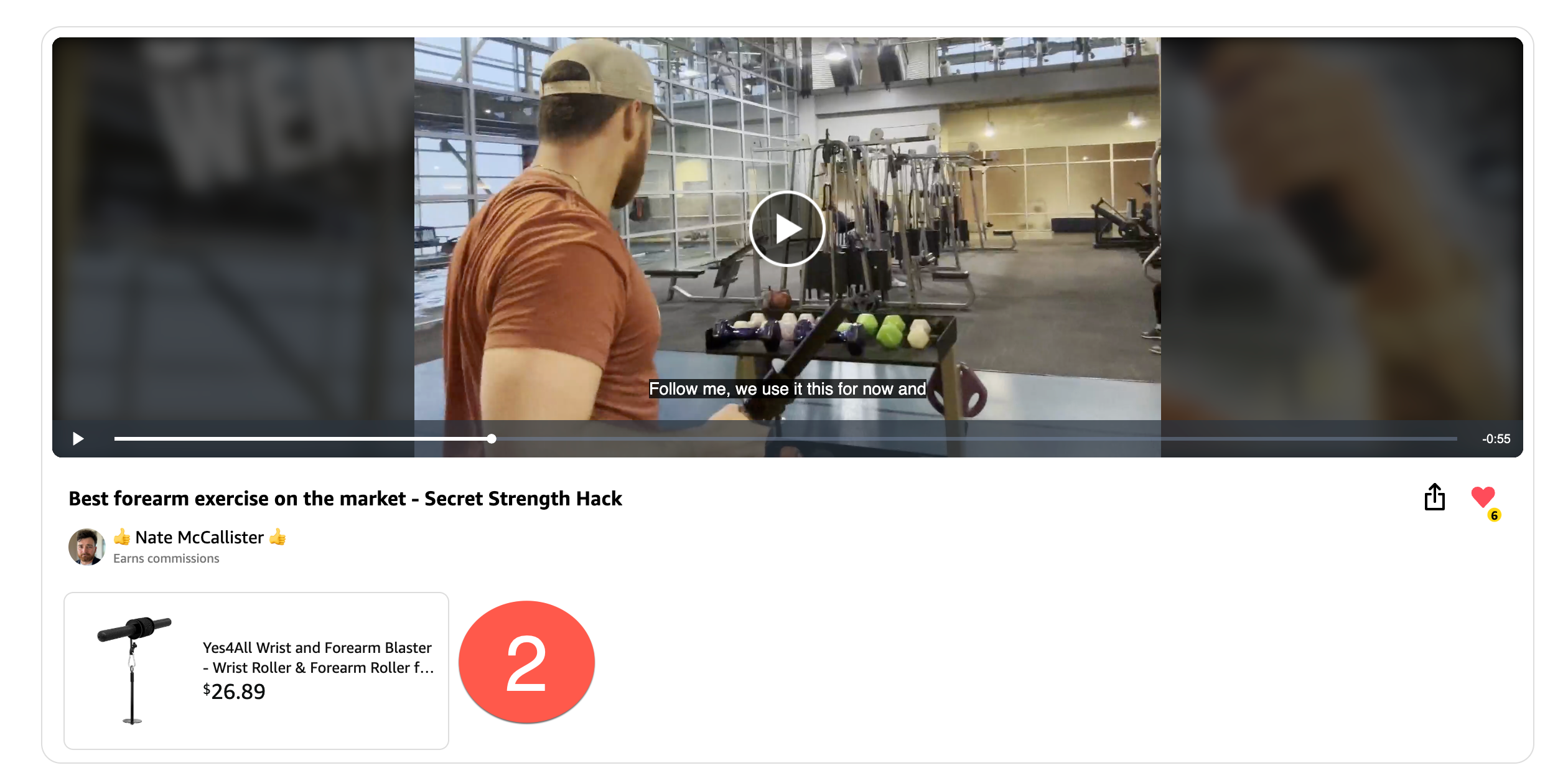Seek to the end of the timeline
The width and height of the screenshot is (1568, 778).
click(x=1455, y=439)
